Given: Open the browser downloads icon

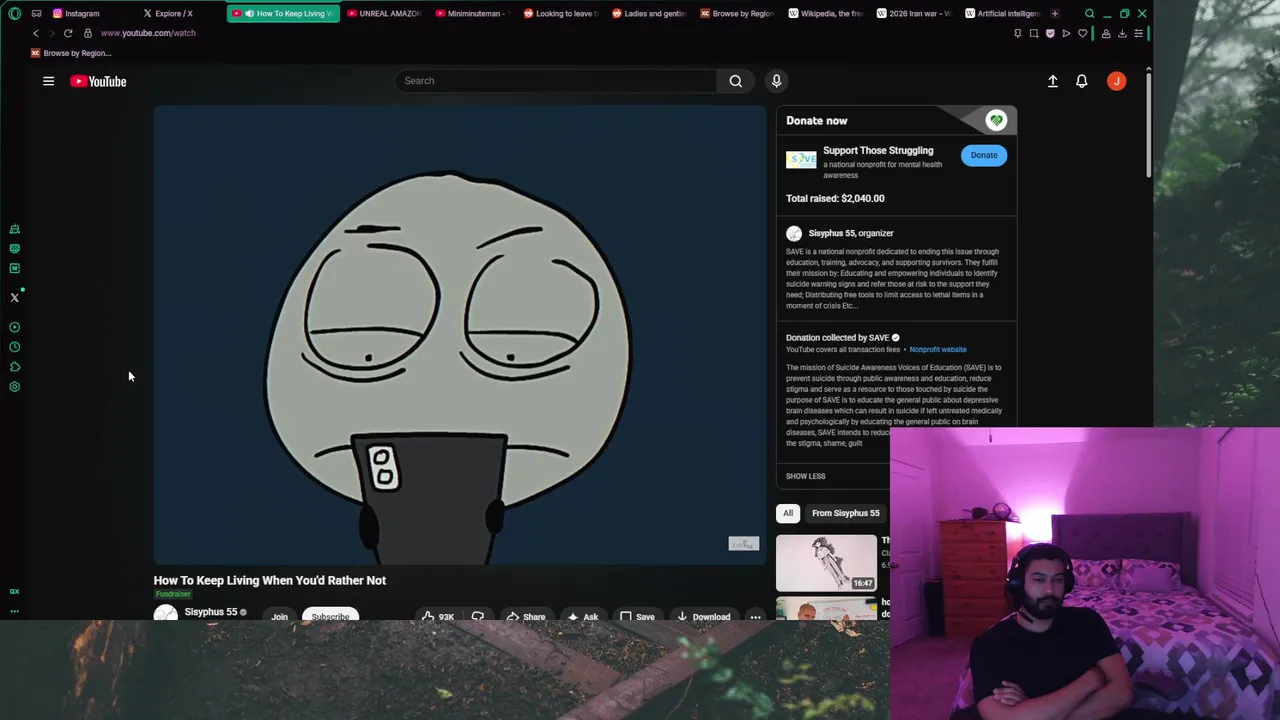Looking at the screenshot, I should pos(1122,33).
